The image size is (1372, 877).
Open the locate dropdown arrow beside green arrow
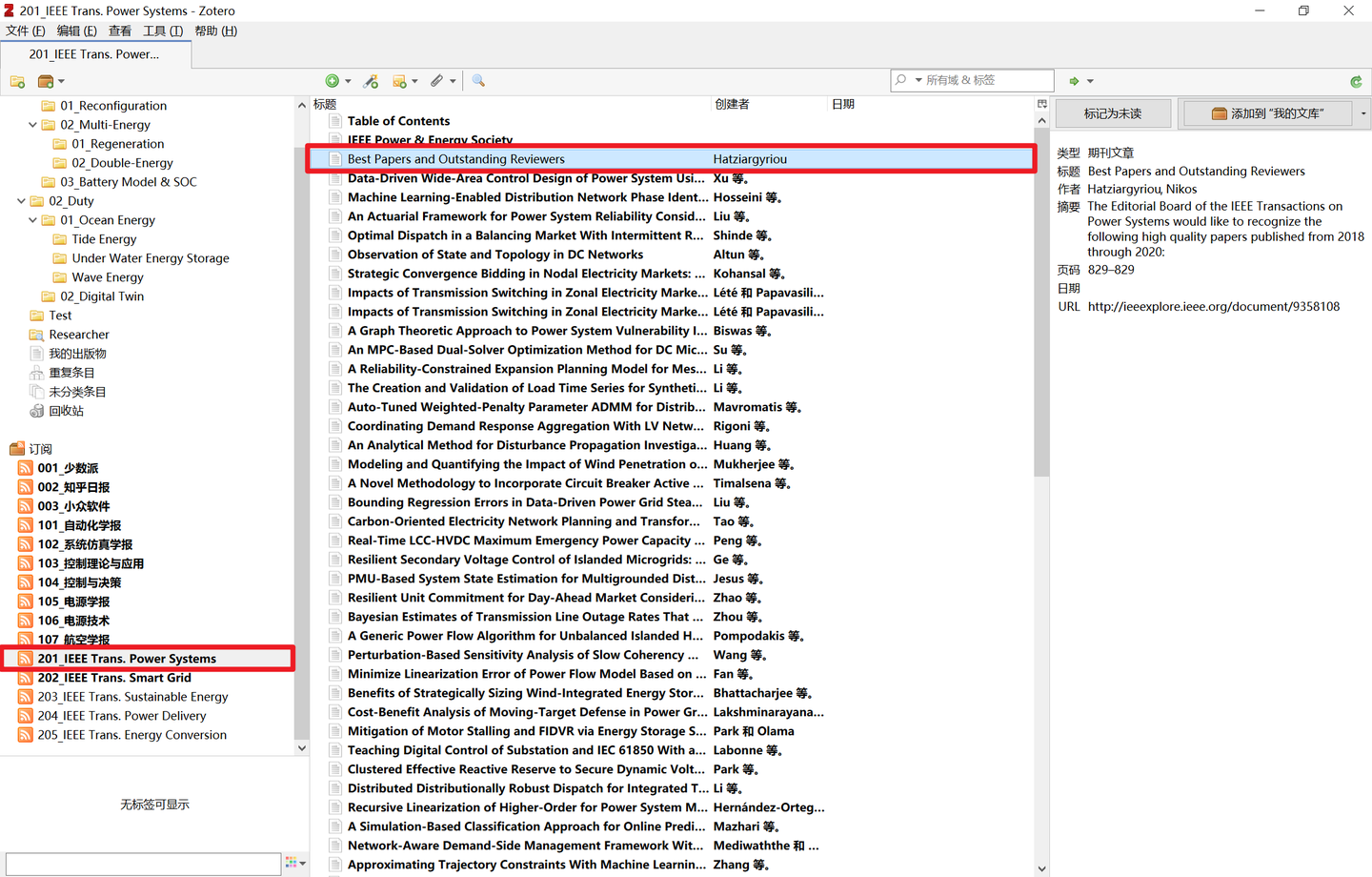(1089, 80)
